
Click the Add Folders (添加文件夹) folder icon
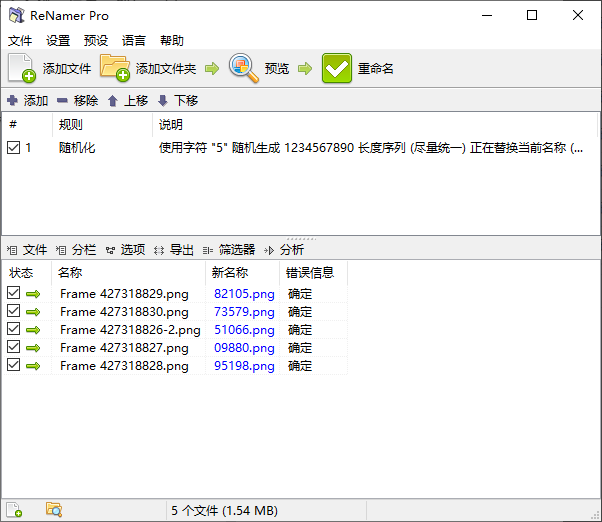(115, 68)
